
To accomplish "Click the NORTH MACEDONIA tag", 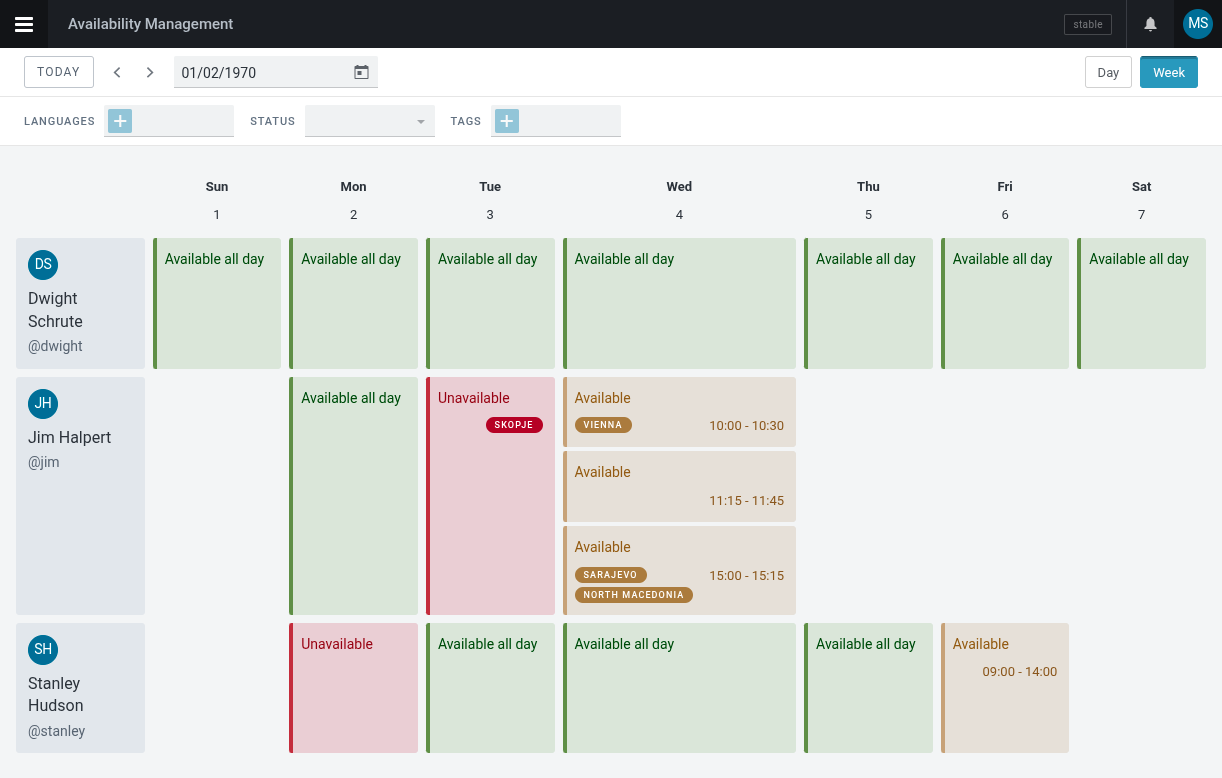I will [x=634, y=595].
